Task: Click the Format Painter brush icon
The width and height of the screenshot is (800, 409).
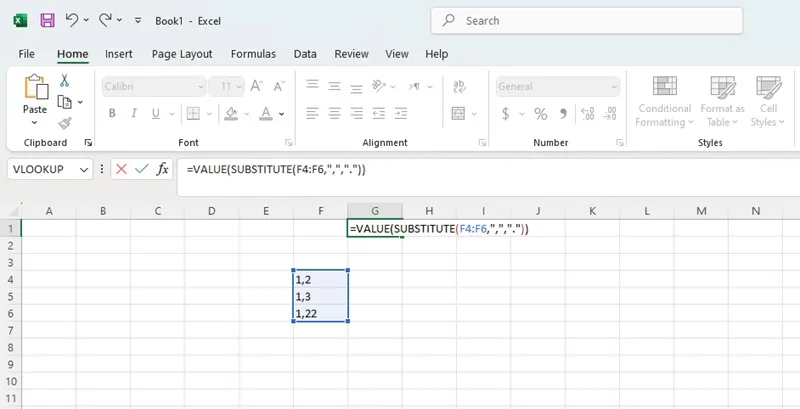Action: coord(65,123)
